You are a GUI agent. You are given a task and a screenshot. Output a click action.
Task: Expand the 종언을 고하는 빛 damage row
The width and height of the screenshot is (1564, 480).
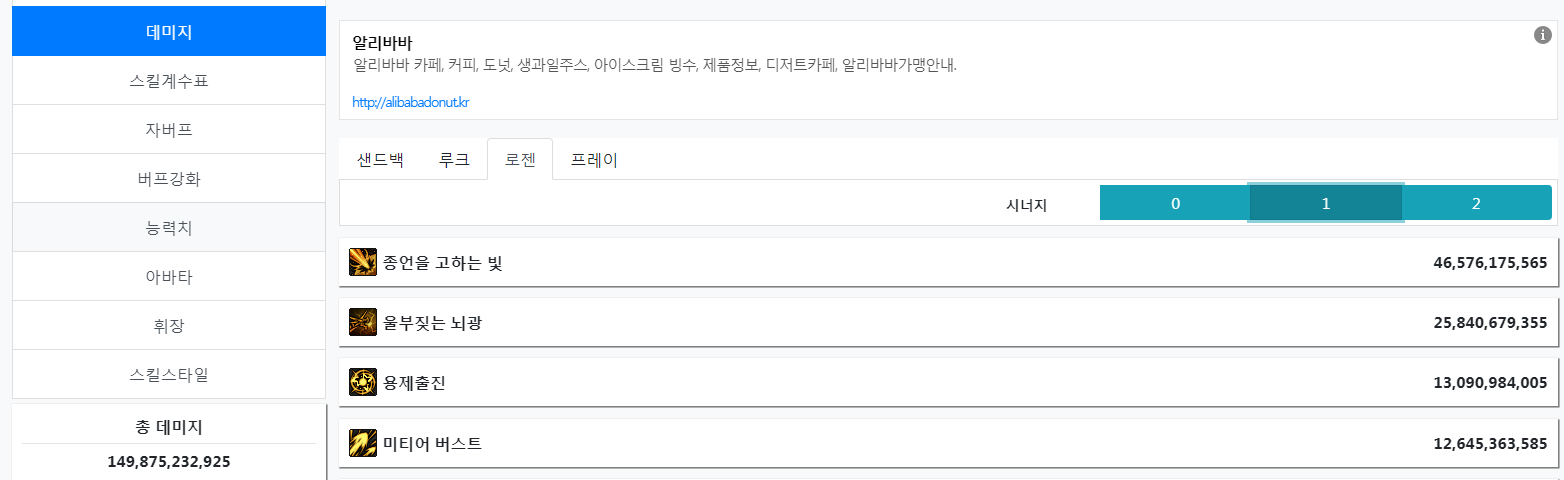(948, 262)
